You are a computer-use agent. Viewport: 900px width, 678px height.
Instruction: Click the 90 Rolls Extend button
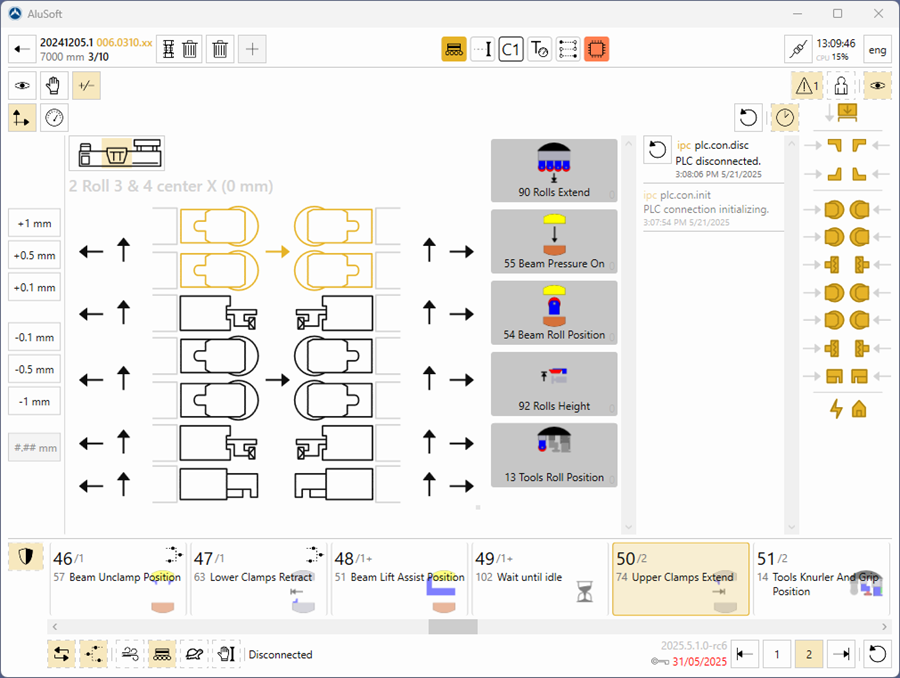(554, 171)
